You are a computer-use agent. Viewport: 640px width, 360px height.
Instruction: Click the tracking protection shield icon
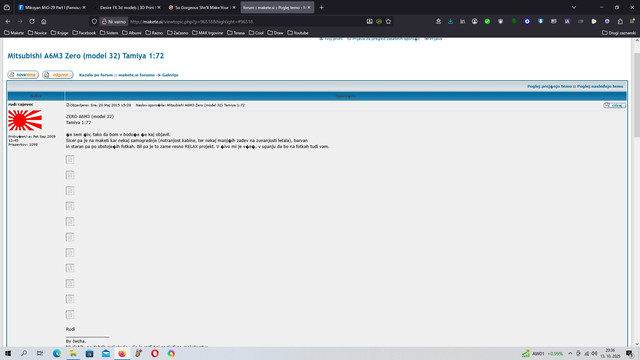[94, 21]
